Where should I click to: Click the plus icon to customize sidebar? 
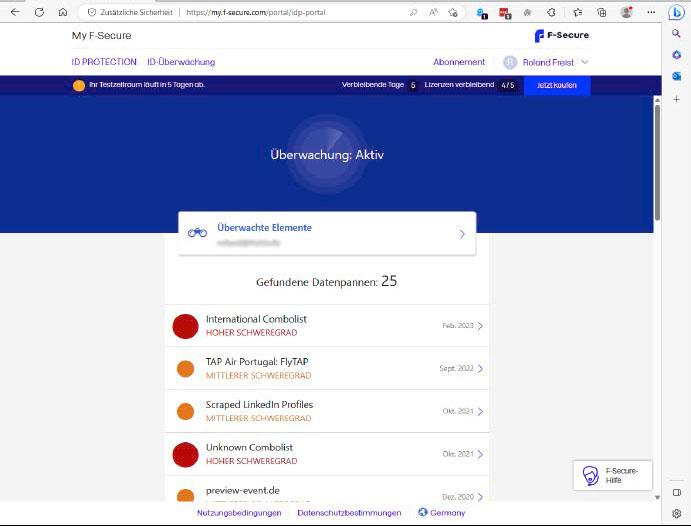tap(676, 100)
